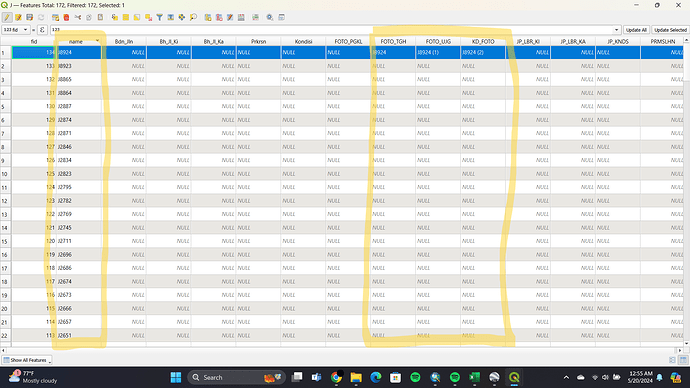Open the actions magnifier-gear icon

tap(270, 18)
